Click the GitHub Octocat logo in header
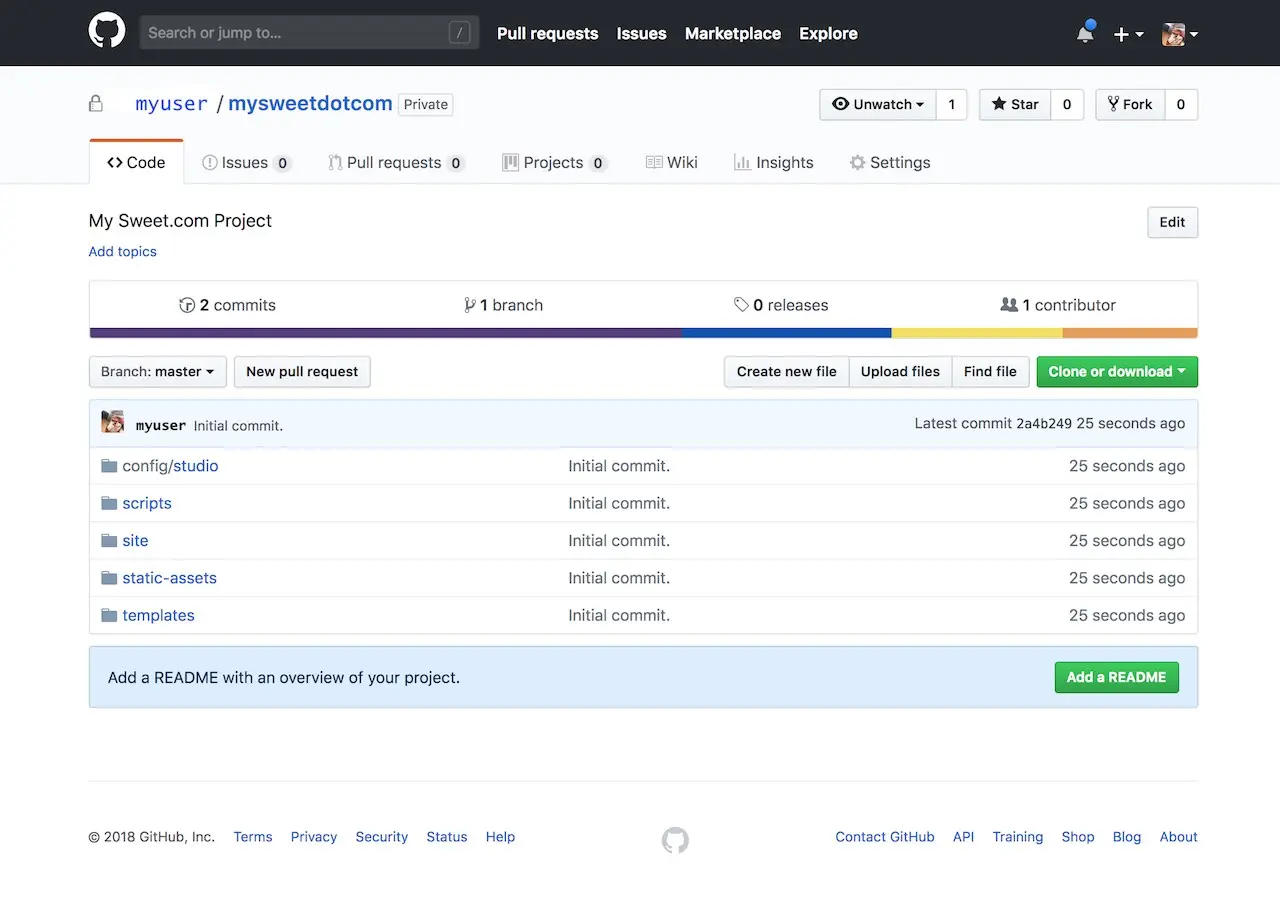1280x905 pixels. tap(107, 32)
